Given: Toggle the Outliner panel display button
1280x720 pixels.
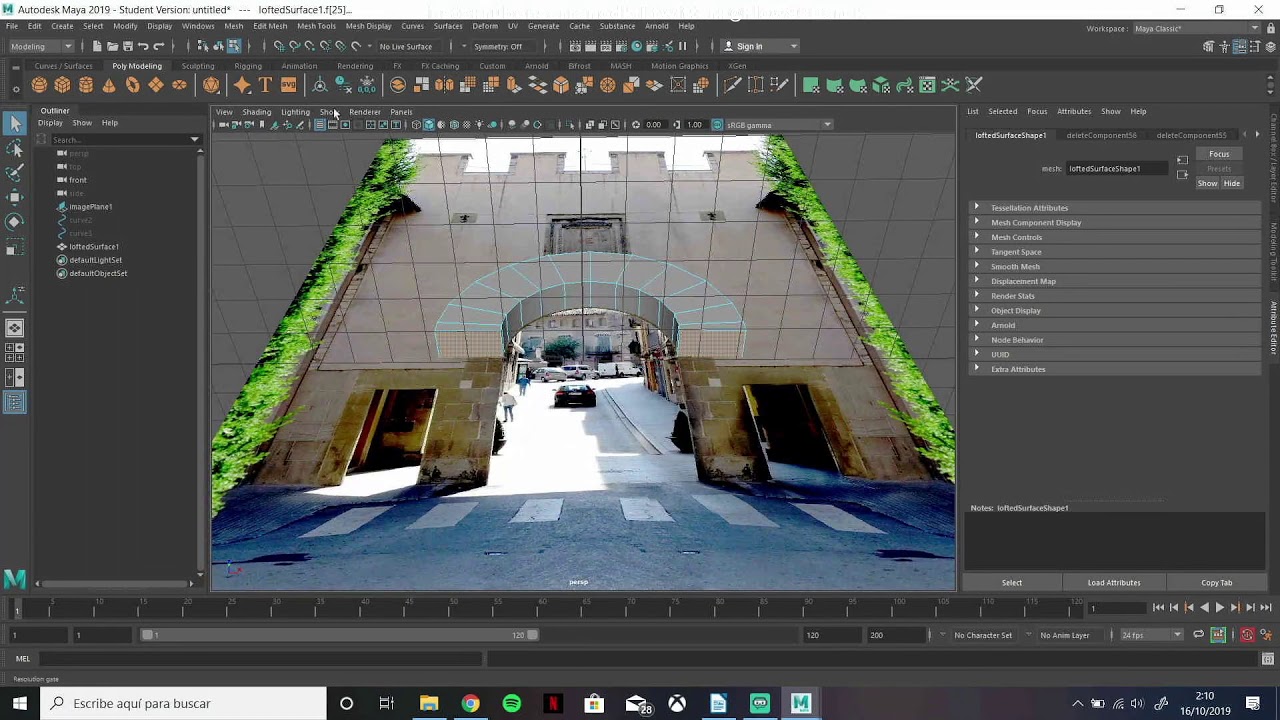Looking at the screenshot, I should click(15, 402).
